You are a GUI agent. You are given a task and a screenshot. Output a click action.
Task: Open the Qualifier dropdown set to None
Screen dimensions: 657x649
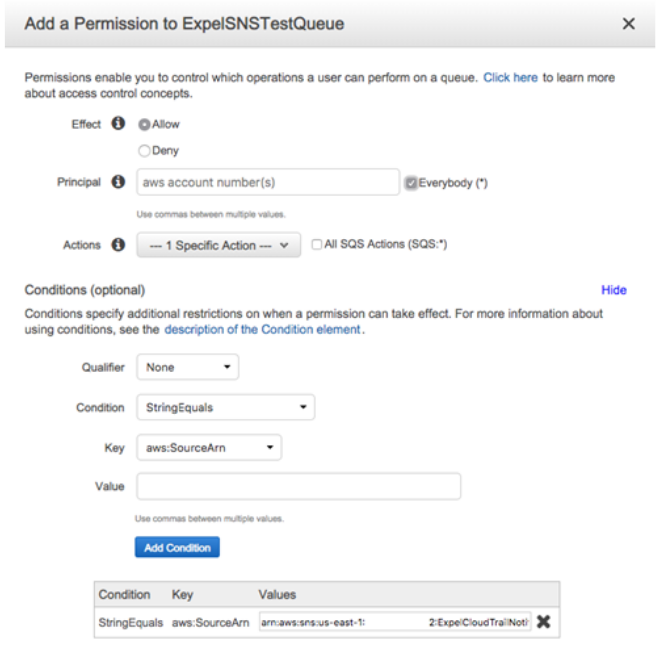click(188, 367)
